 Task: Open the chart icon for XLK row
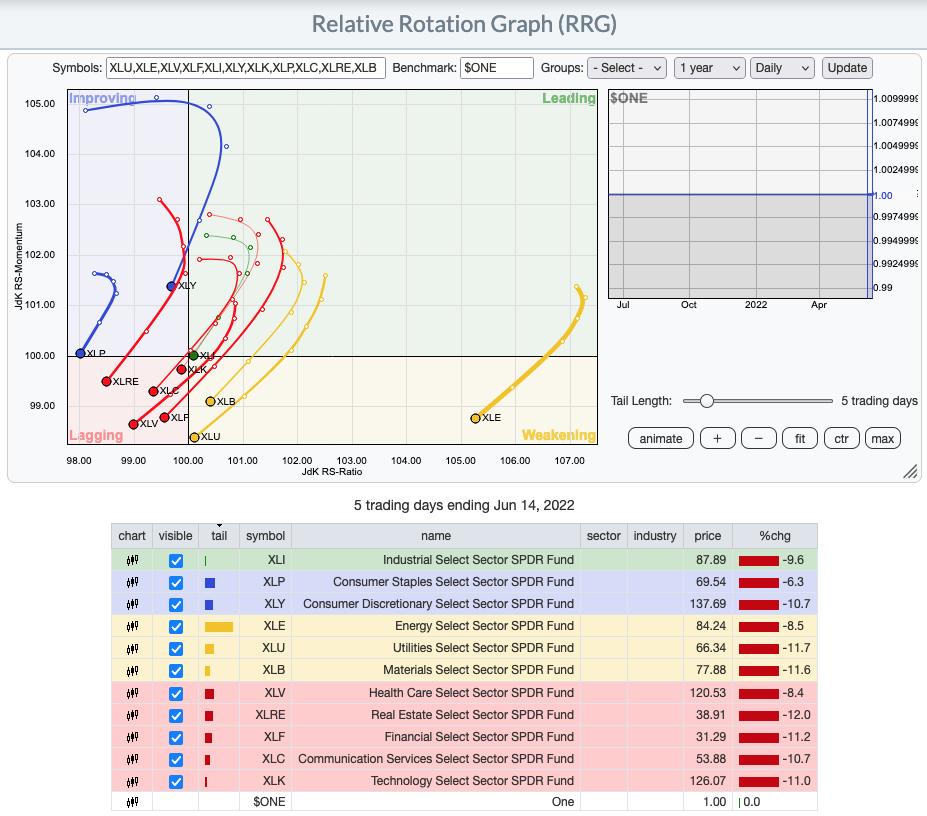(132, 782)
